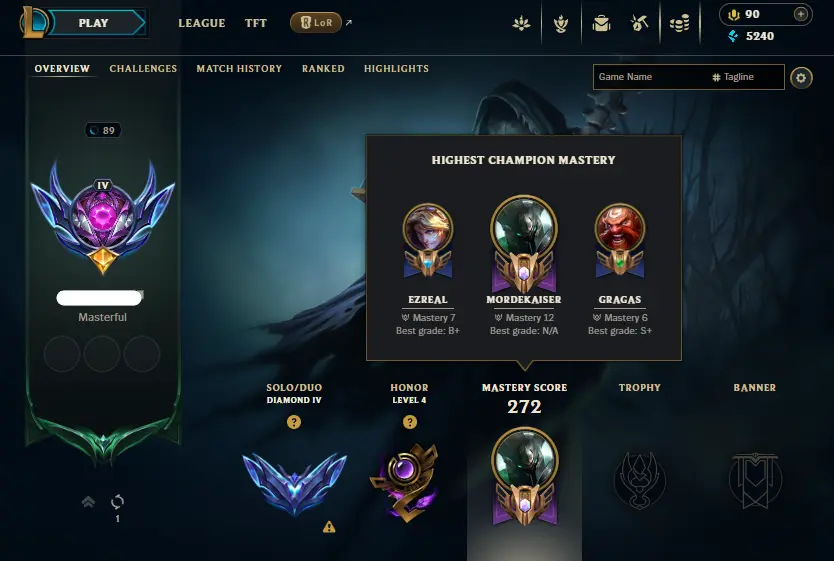Click the Honor question mark icon
This screenshot has height=561, width=834.
(x=410, y=422)
